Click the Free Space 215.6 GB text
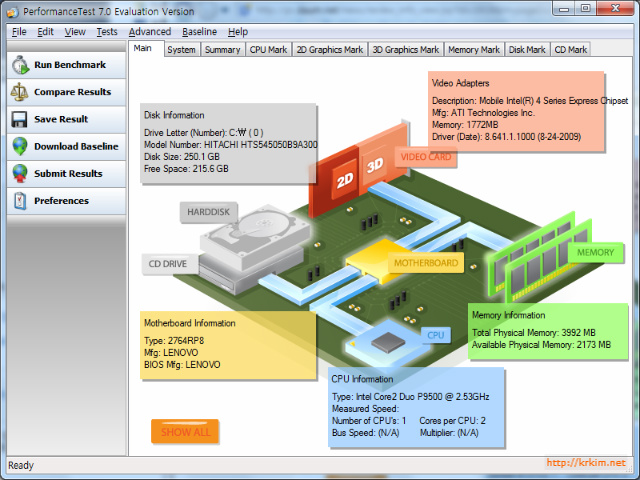This screenshot has height=480, width=640. coord(186,169)
